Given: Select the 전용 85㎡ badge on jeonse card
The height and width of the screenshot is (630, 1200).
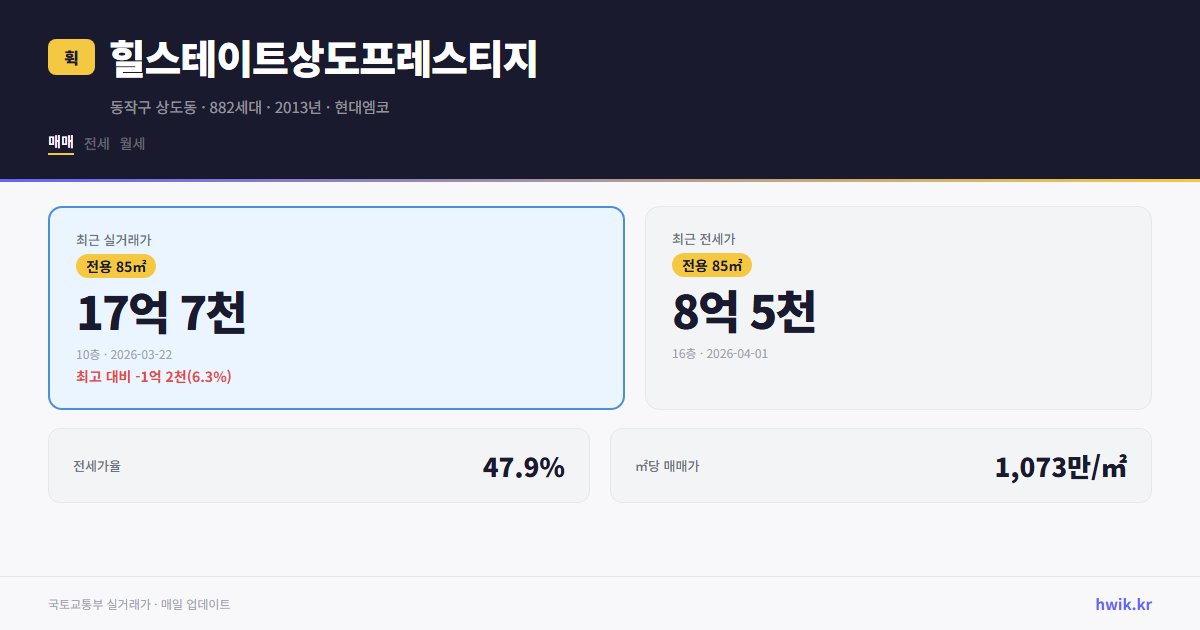Looking at the screenshot, I should (x=712, y=266).
